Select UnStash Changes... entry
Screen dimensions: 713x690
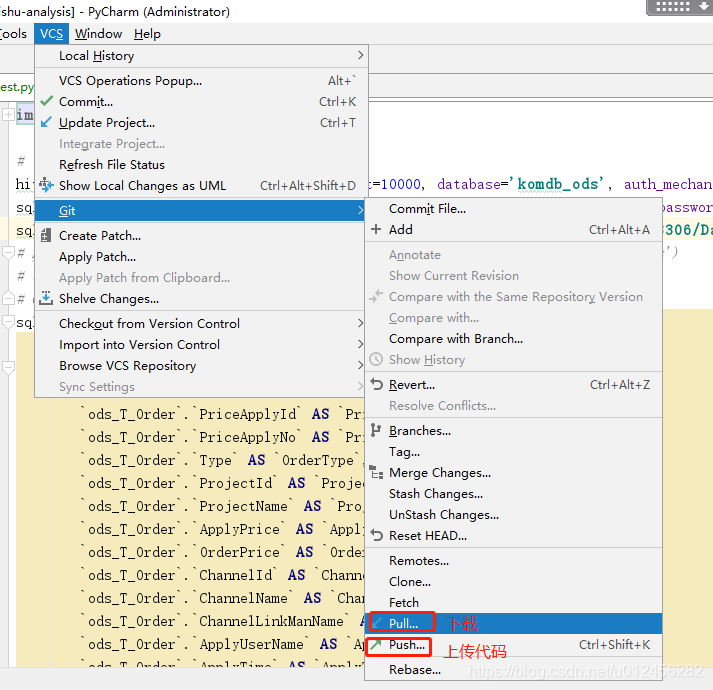pyautogui.click(x=513, y=514)
